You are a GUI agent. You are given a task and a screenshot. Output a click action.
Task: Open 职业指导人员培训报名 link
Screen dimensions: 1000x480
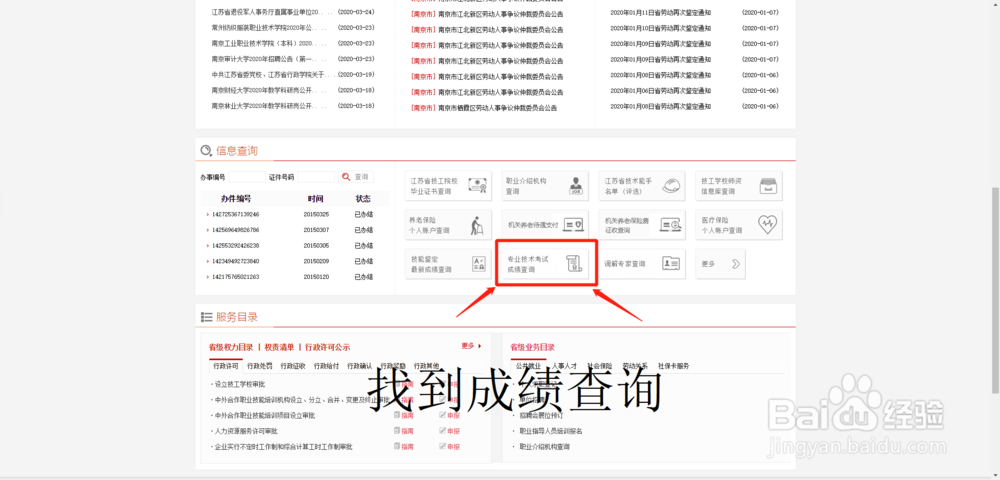click(x=551, y=431)
